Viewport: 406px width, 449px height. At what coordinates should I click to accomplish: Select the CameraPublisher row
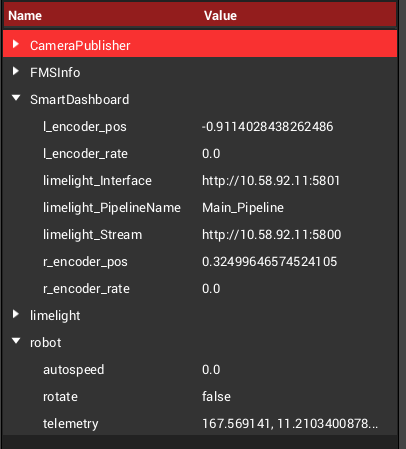(200, 45)
